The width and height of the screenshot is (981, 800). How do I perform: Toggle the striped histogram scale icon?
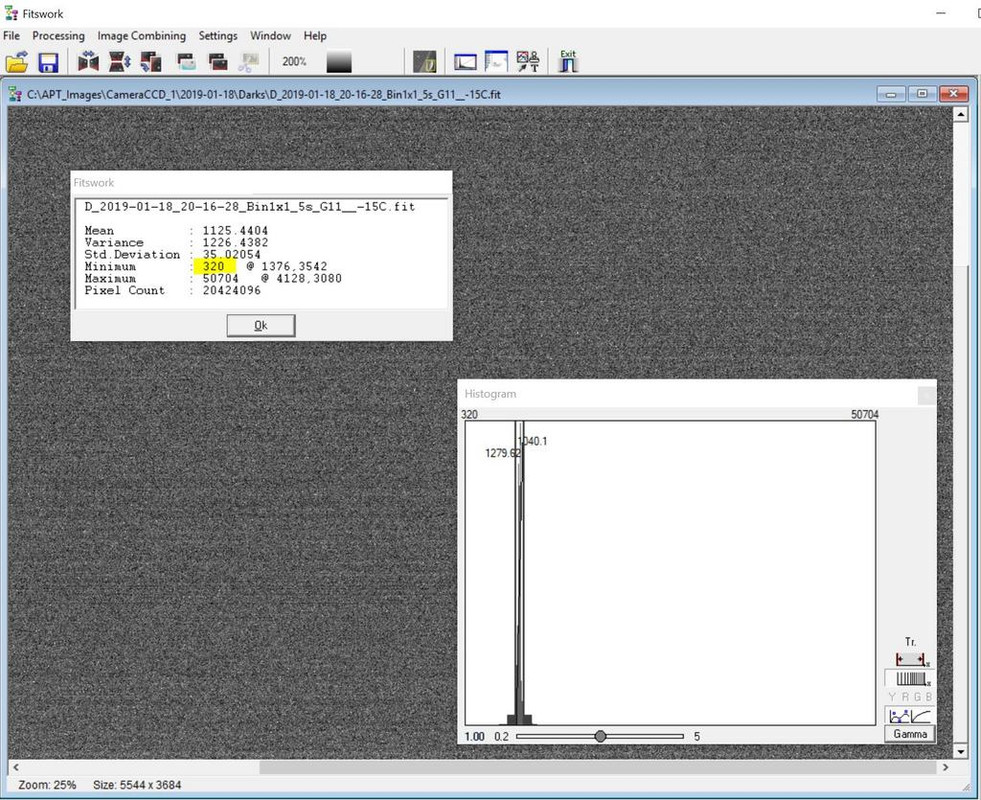(910, 679)
